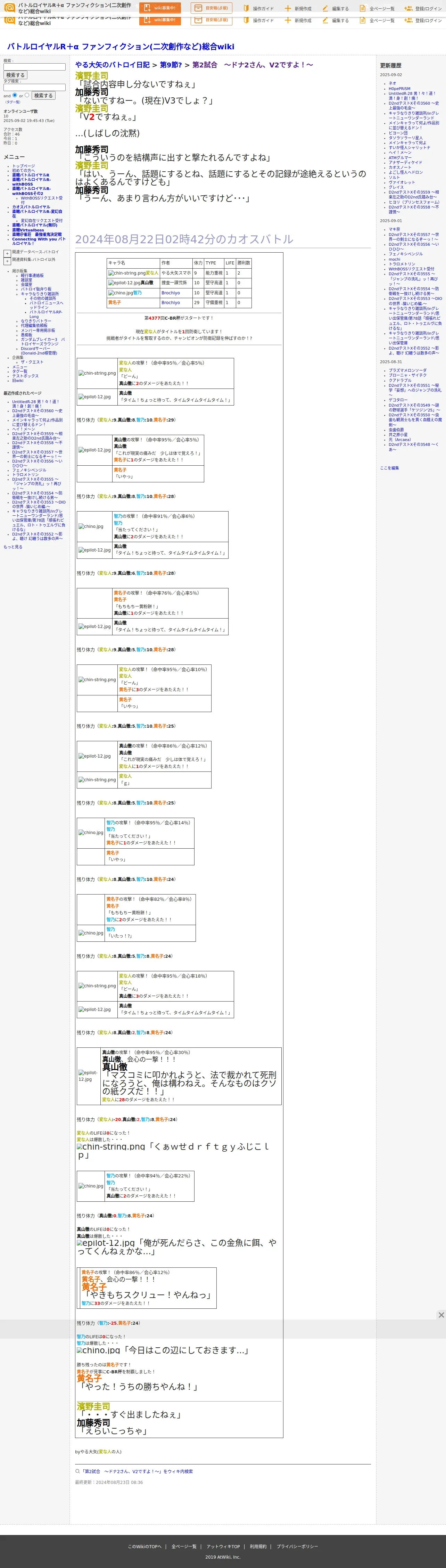Image resolution: width=446 pixels, height=1568 pixels.
Task: Open カオスノート in the update history
Action: click(400, 168)
